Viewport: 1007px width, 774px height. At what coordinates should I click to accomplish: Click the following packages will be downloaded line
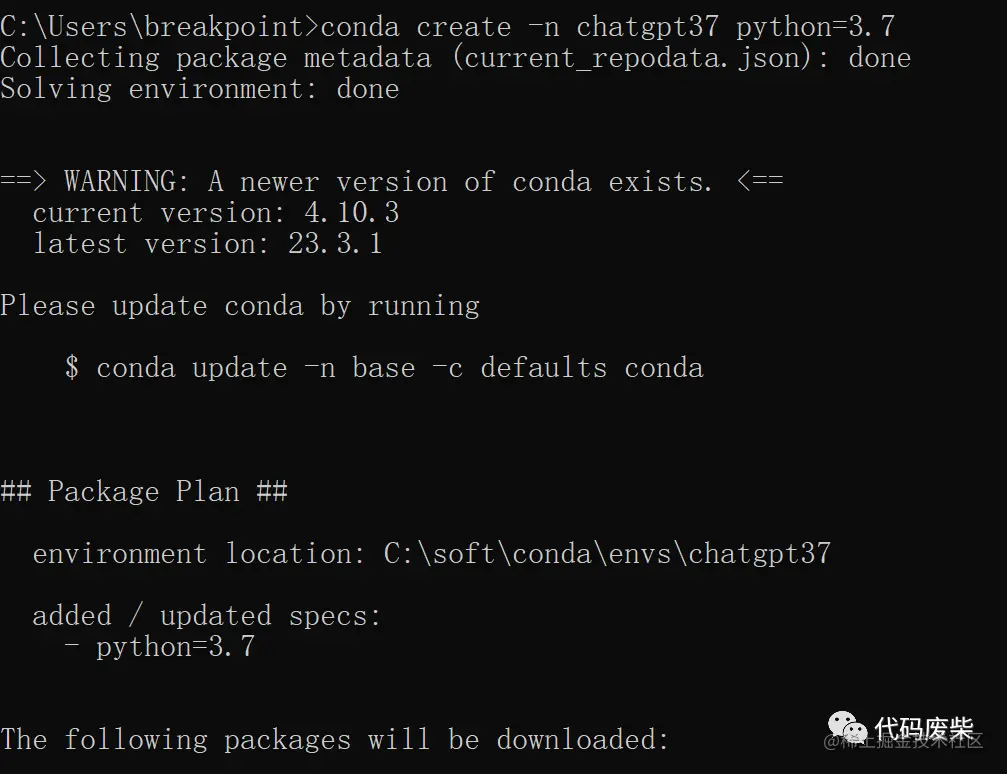click(334, 739)
